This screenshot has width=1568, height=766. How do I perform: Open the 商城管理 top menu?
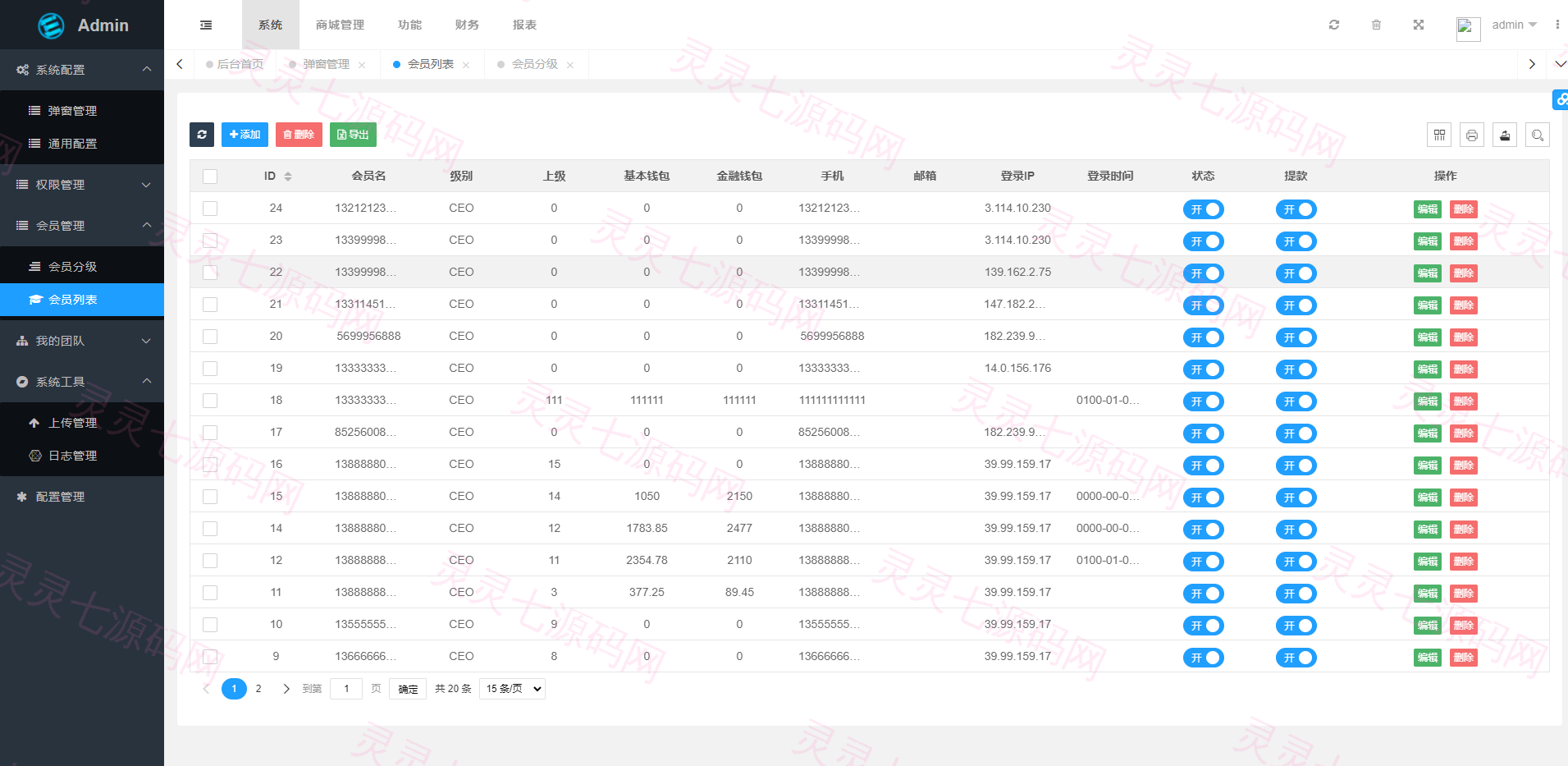[x=340, y=25]
